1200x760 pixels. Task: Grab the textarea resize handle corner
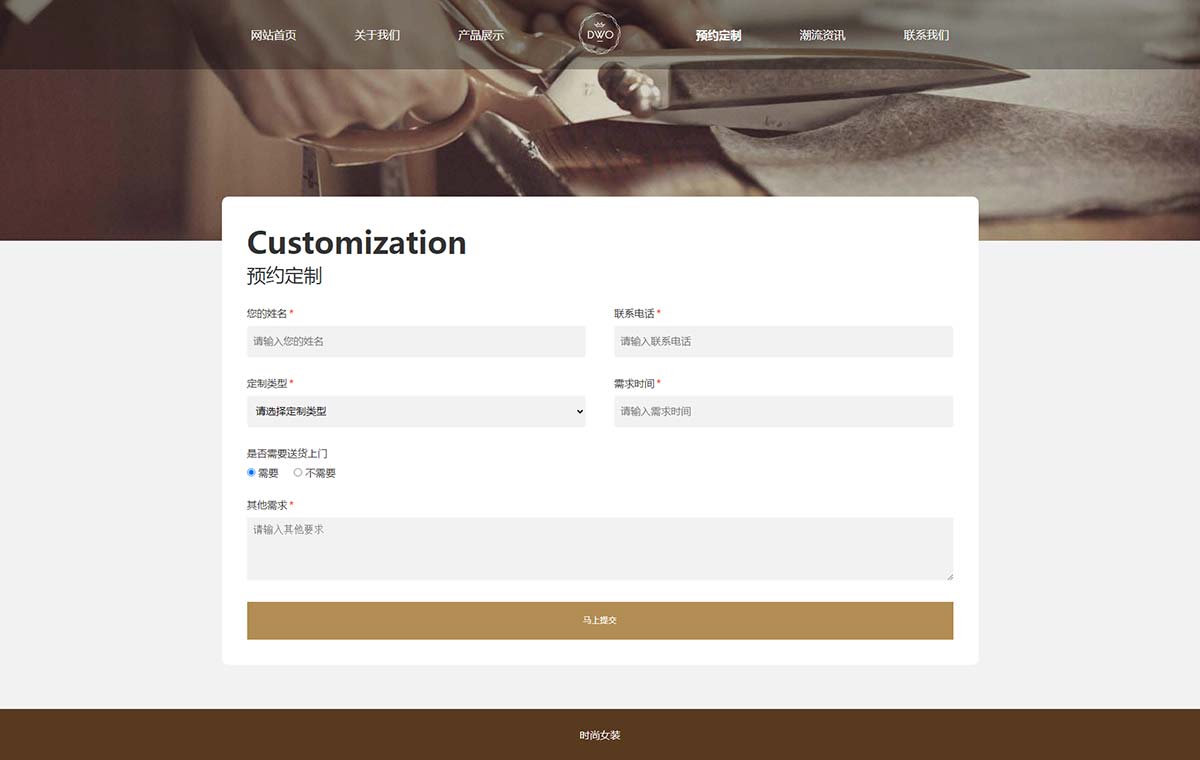pos(949,576)
